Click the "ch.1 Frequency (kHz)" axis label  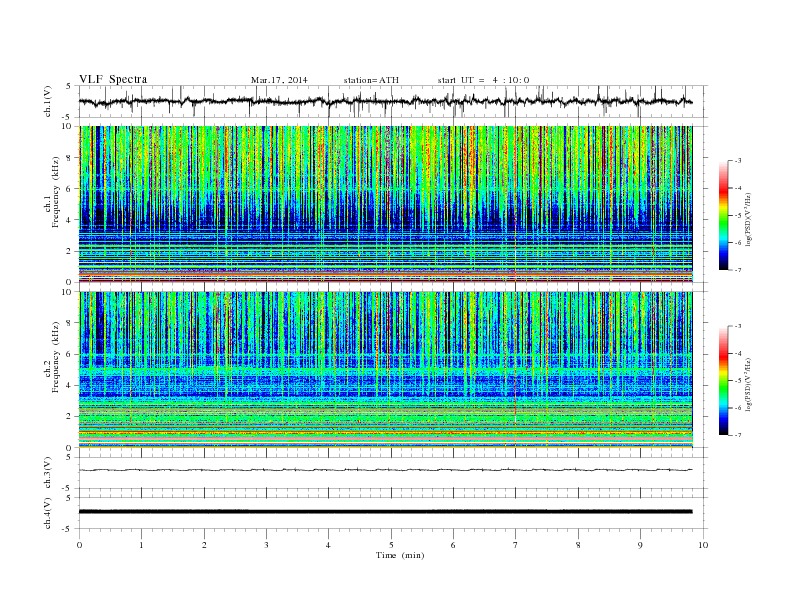pos(52,192)
